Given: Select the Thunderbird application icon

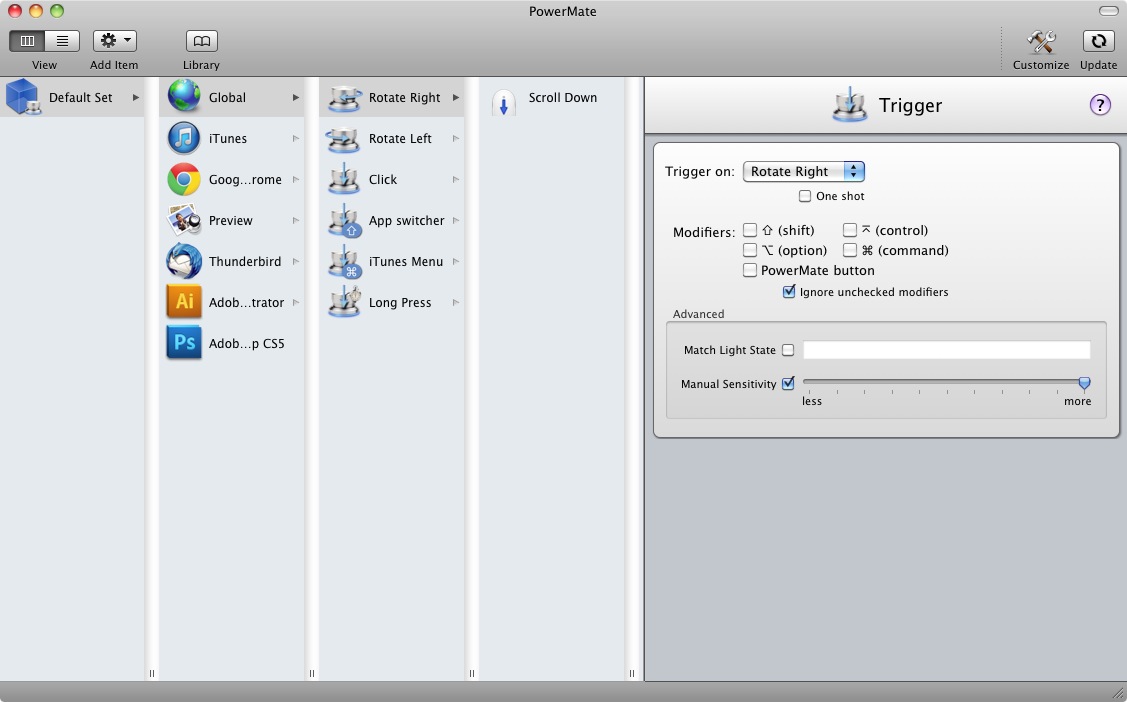Looking at the screenshot, I should (x=184, y=261).
